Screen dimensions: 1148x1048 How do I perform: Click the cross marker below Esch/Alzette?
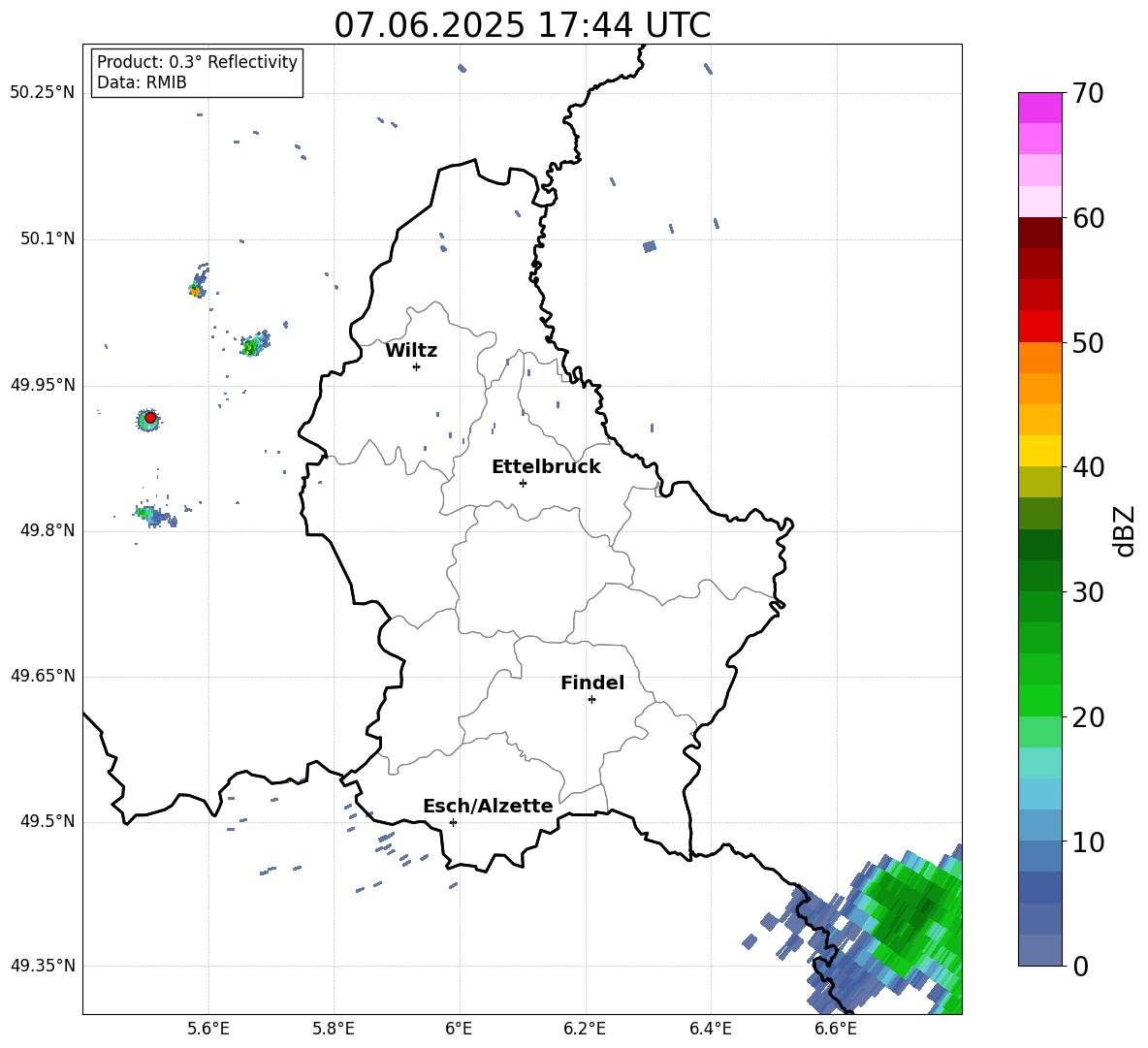(x=453, y=822)
